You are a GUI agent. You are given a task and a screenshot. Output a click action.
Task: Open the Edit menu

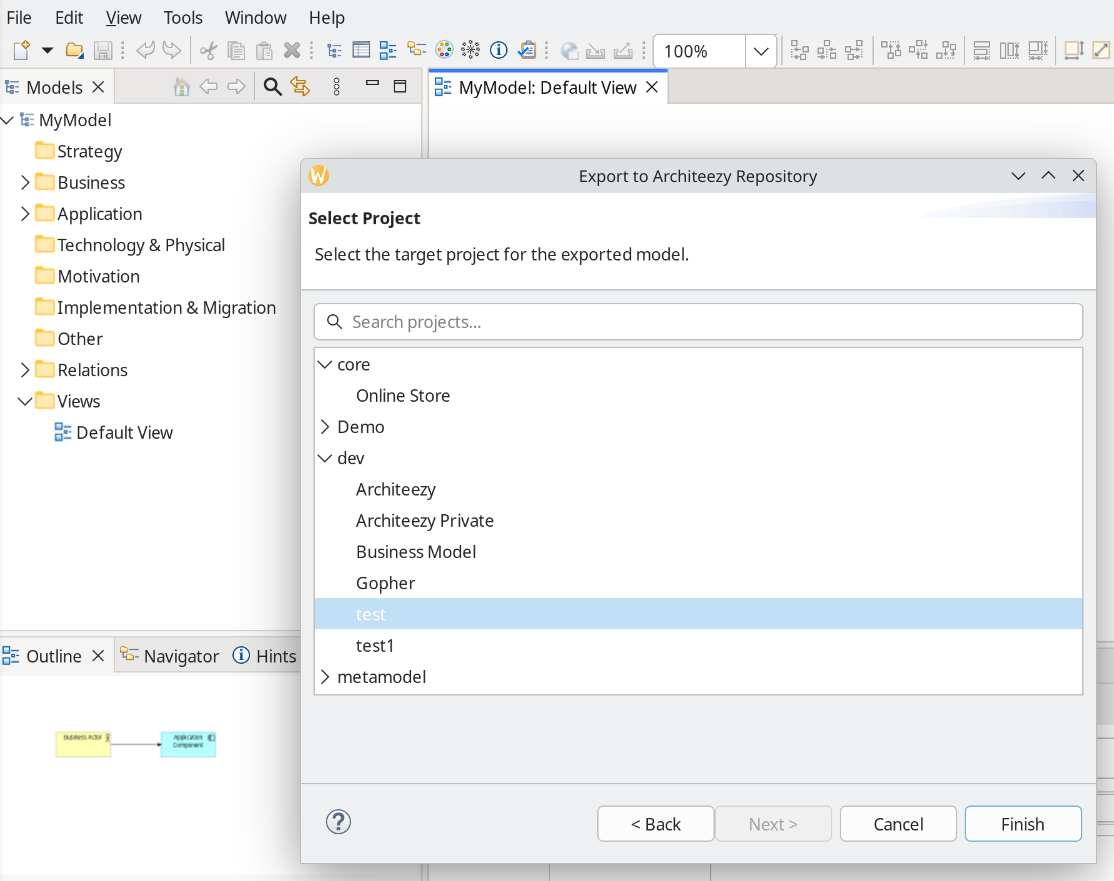(69, 18)
